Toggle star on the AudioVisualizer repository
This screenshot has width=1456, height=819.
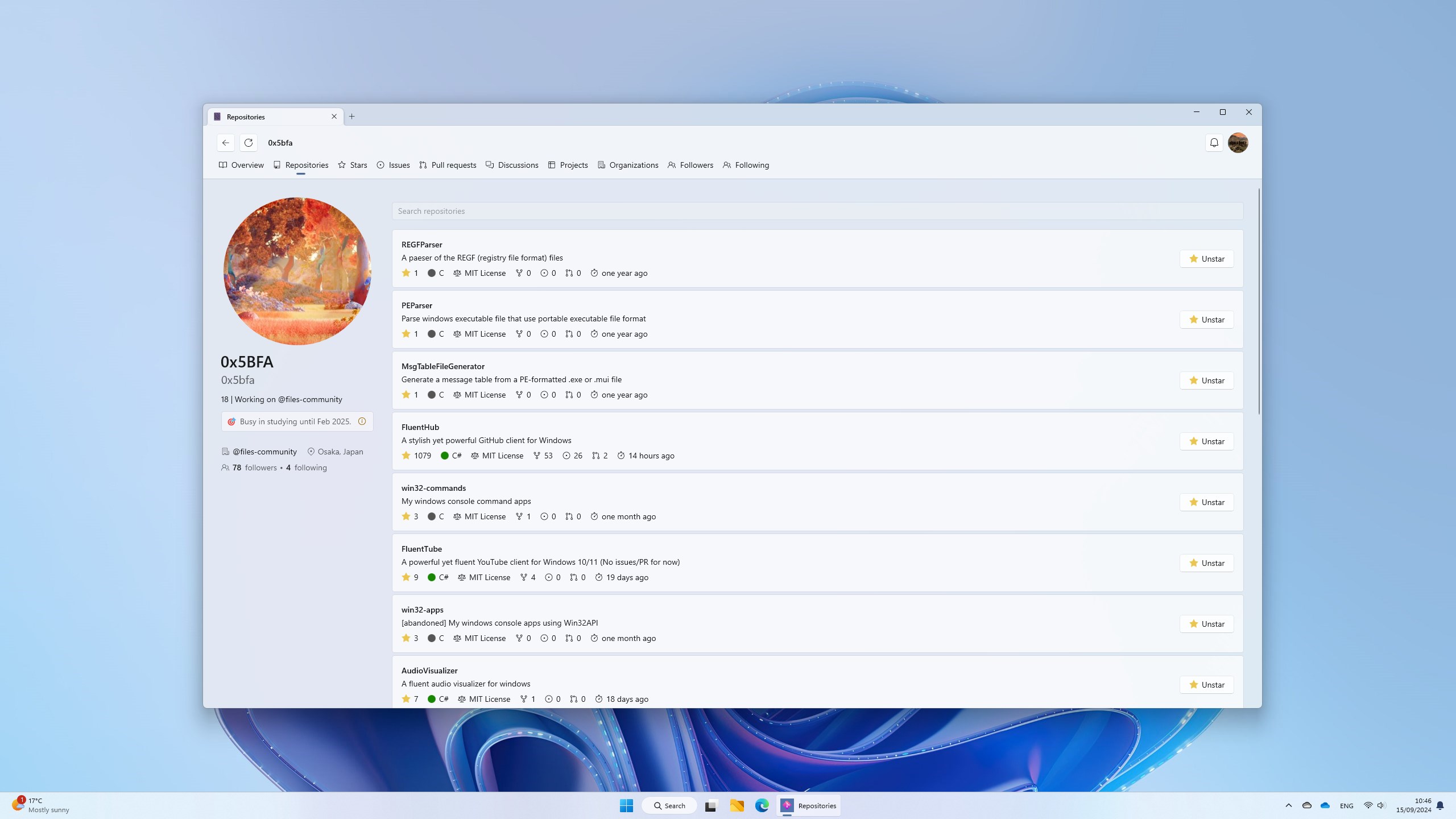point(1206,685)
